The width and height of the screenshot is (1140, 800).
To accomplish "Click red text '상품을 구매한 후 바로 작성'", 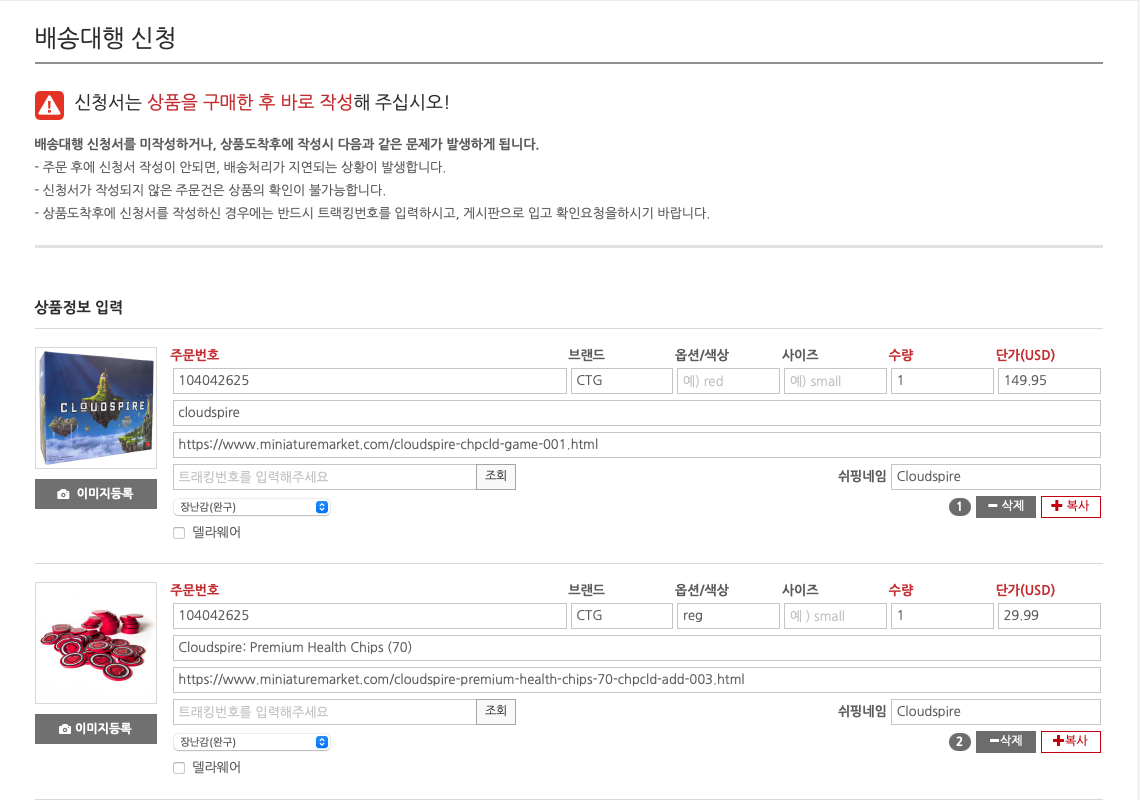I will tap(250, 102).
